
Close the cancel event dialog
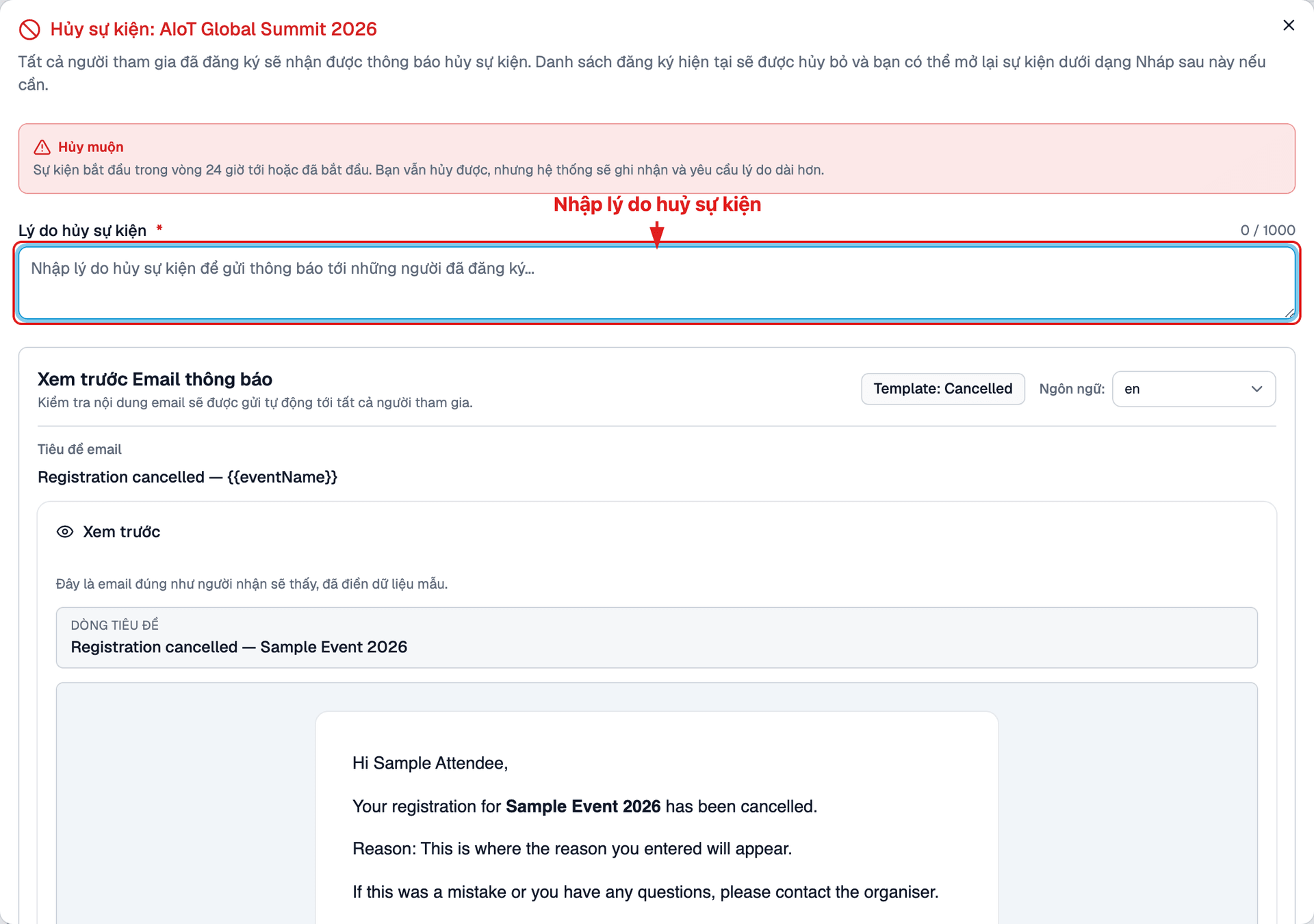coord(1289,25)
